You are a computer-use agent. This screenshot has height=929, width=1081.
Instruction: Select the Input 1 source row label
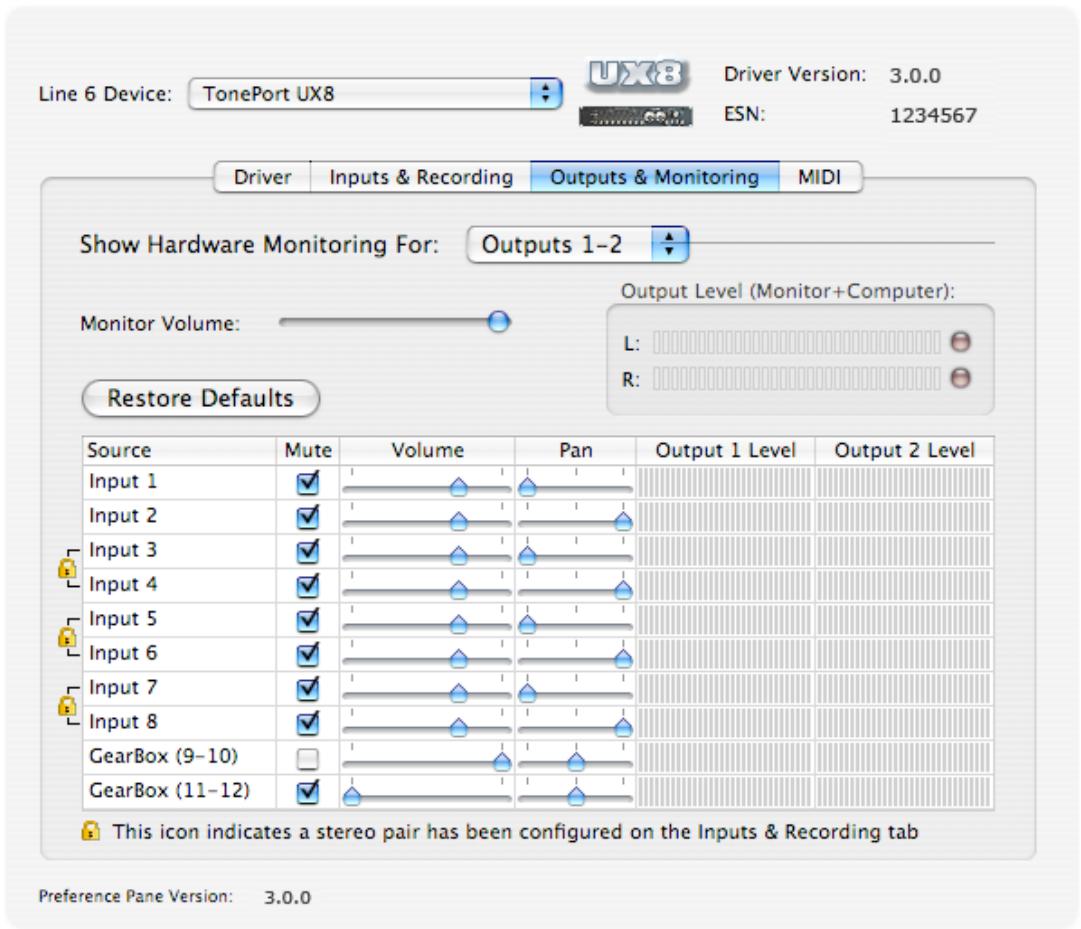[x=123, y=481]
